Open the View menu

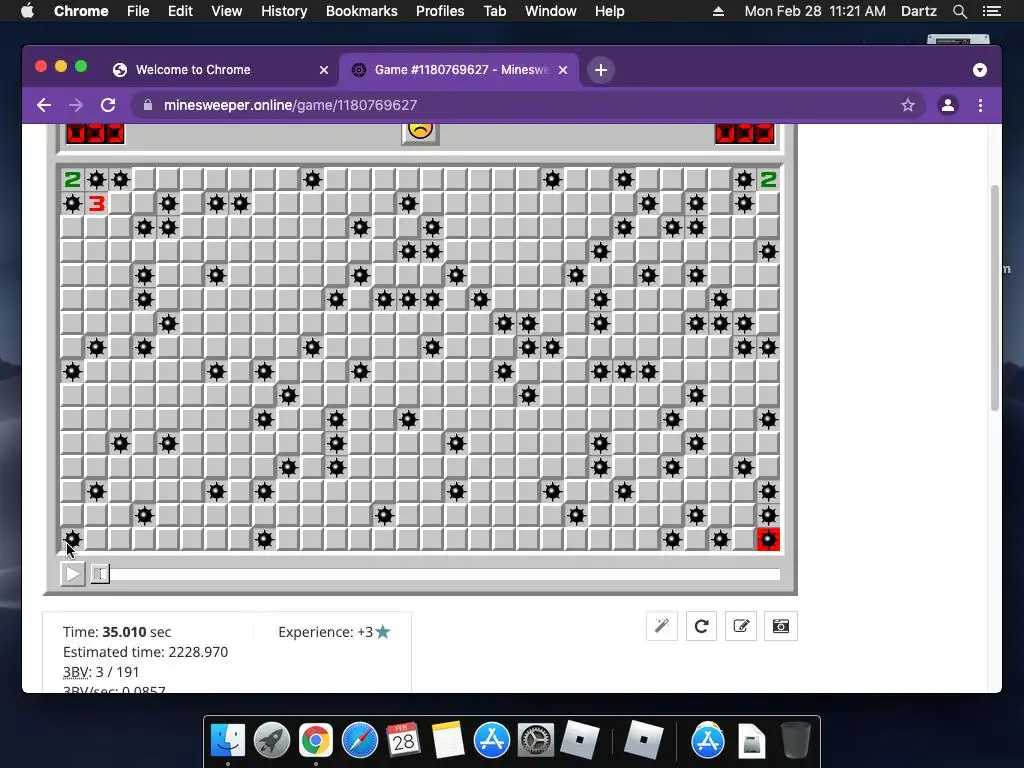[x=227, y=11]
